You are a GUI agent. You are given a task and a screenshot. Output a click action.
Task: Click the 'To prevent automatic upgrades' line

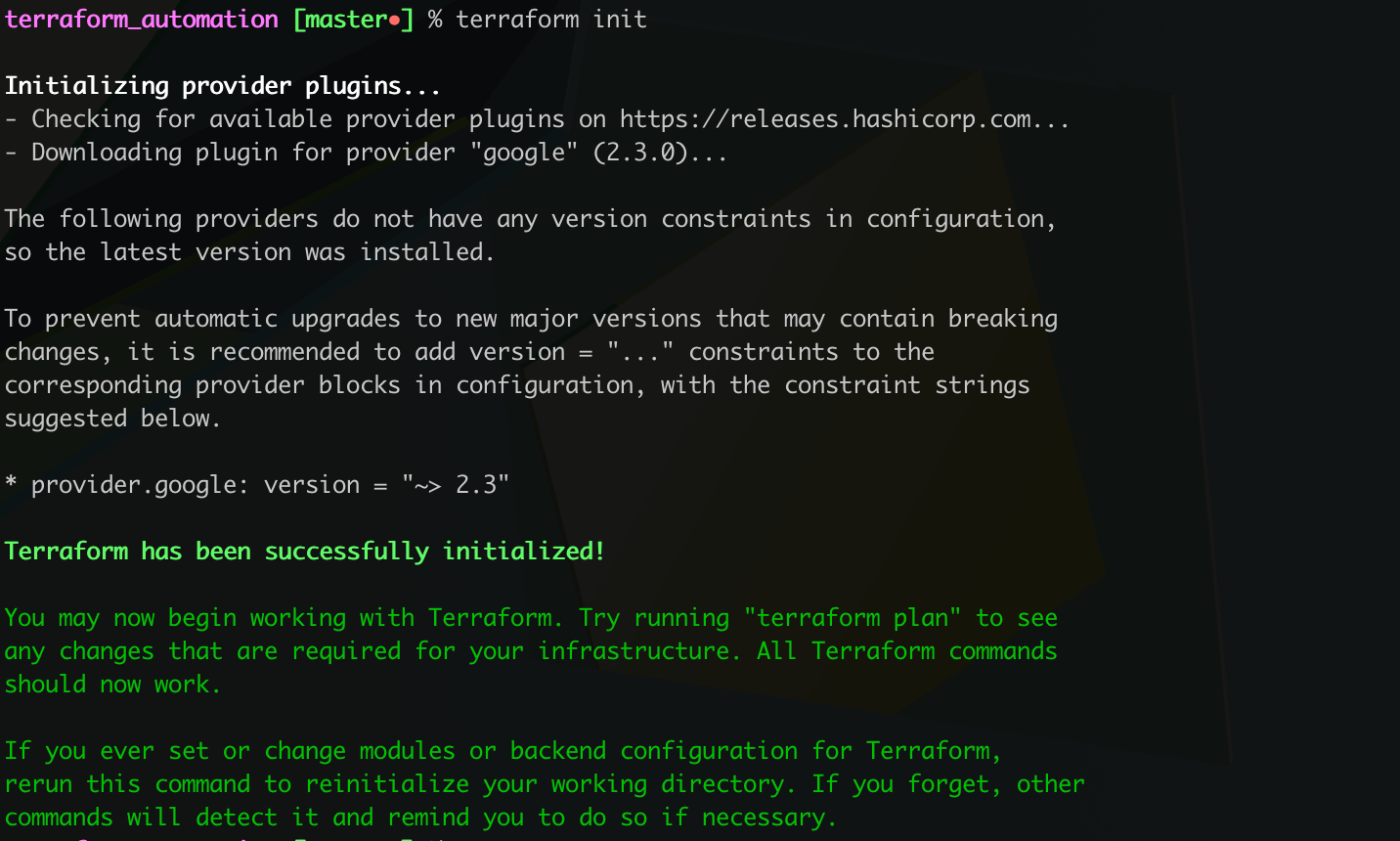531,319
